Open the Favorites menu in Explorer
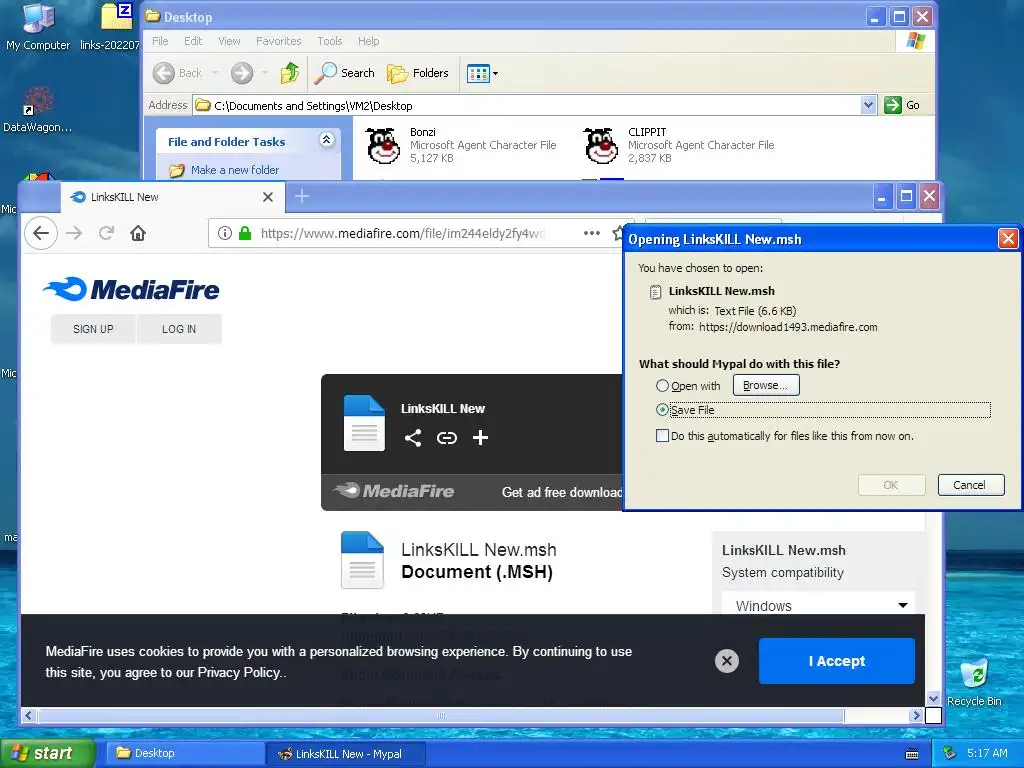1024x768 pixels. pos(279,41)
